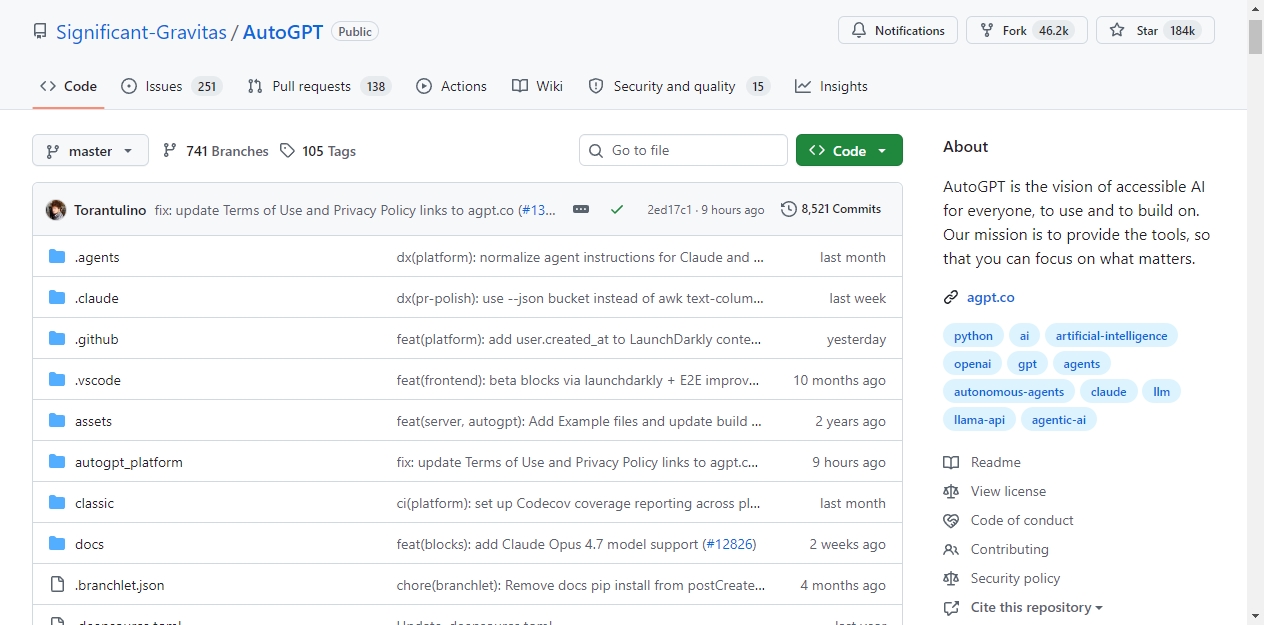The image size is (1264, 625).
Task: Open the Actions tab
Action: [452, 86]
